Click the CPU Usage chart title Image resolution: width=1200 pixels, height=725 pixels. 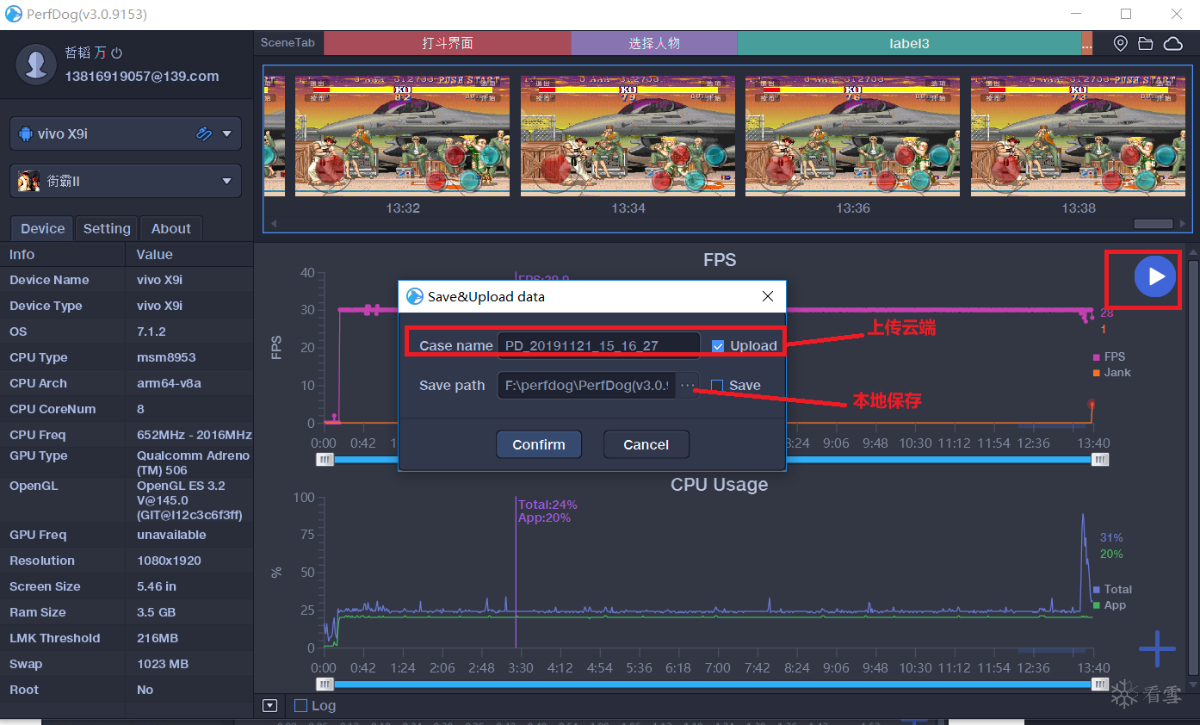tap(719, 485)
